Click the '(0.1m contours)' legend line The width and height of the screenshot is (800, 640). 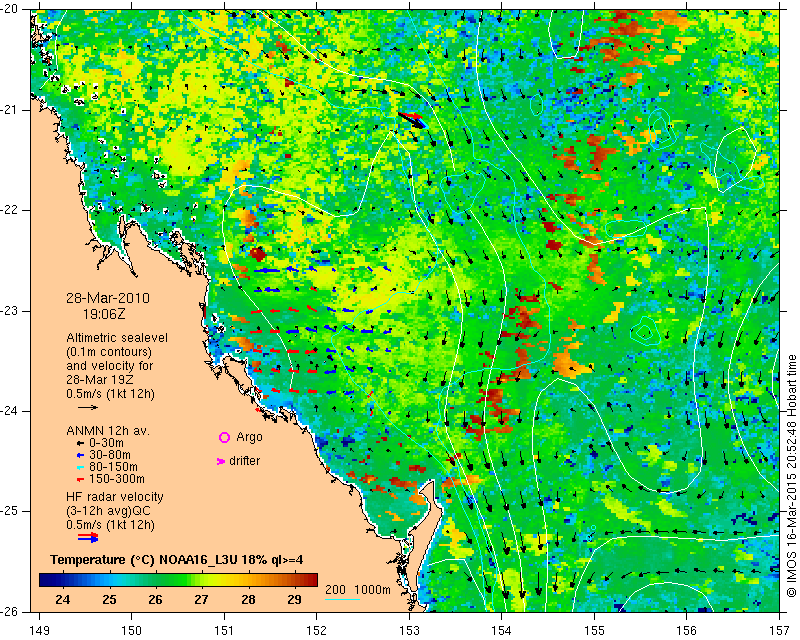[109, 352]
